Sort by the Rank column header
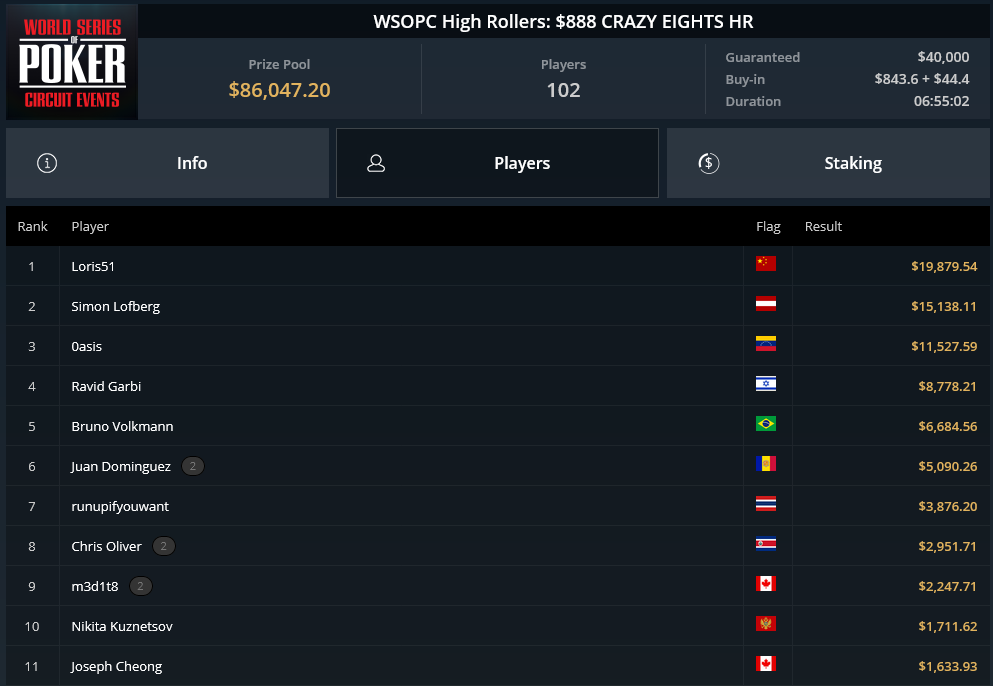 coord(33,227)
